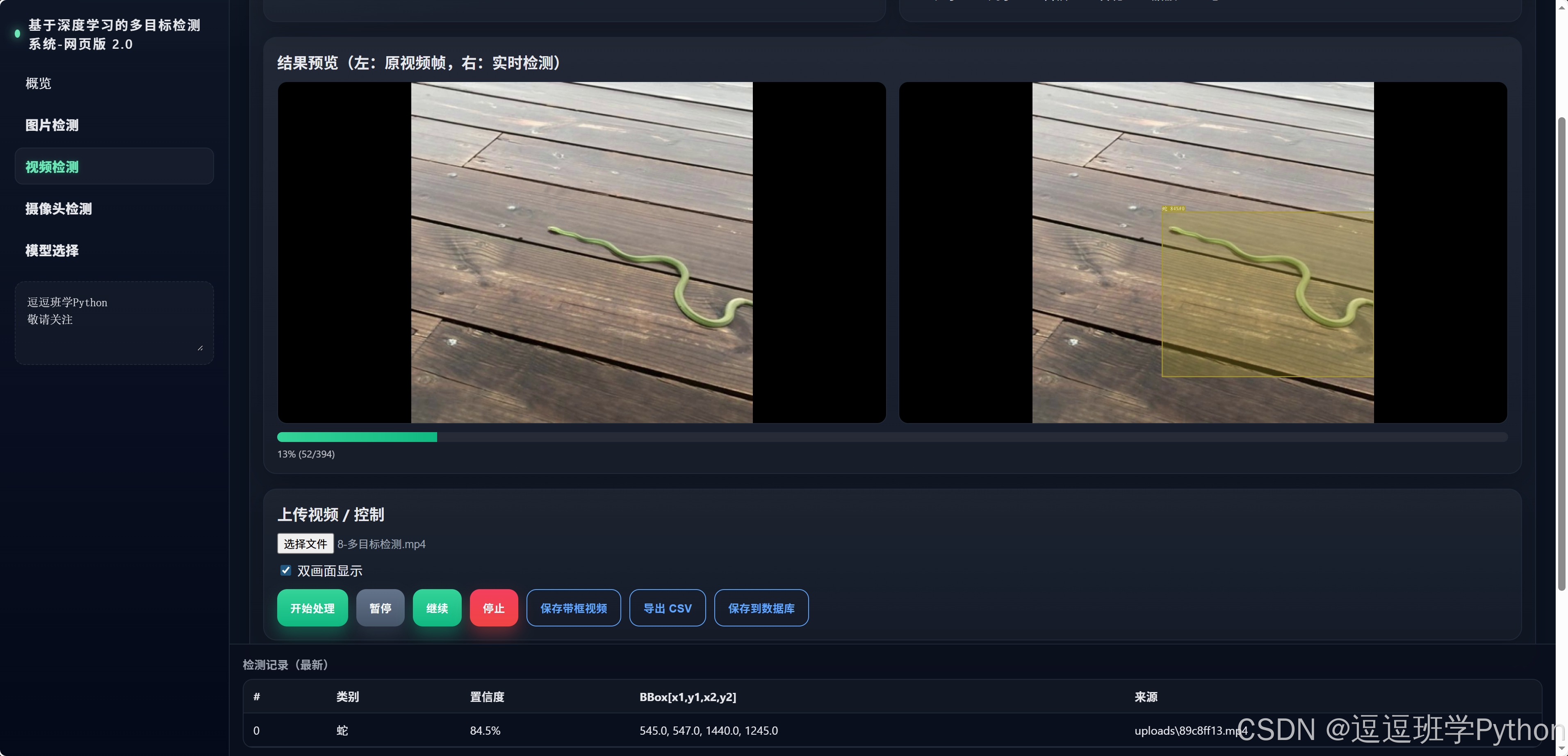This screenshot has height=756, width=1568.
Task: Export results via 导出 CSV
Action: coord(667,608)
